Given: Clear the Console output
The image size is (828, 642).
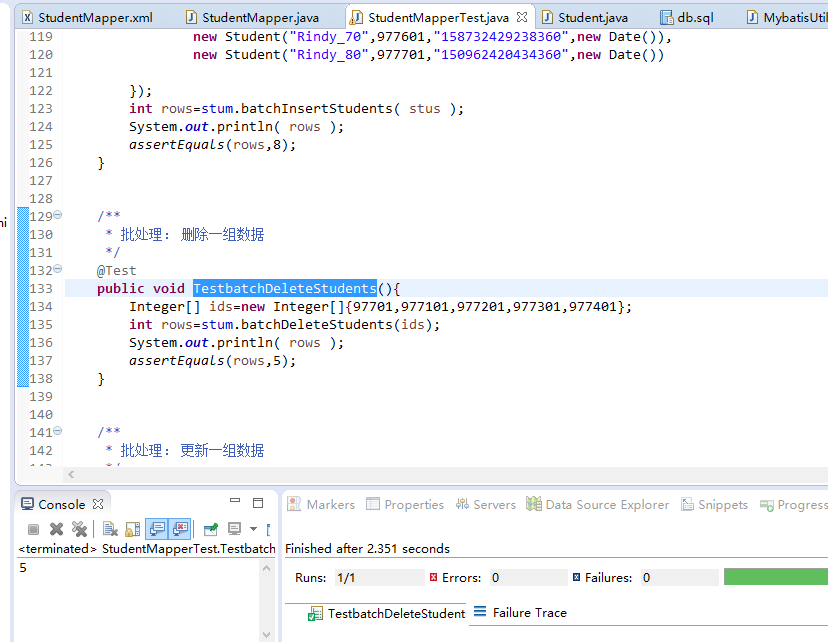Looking at the screenshot, I should (x=110, y=529).
